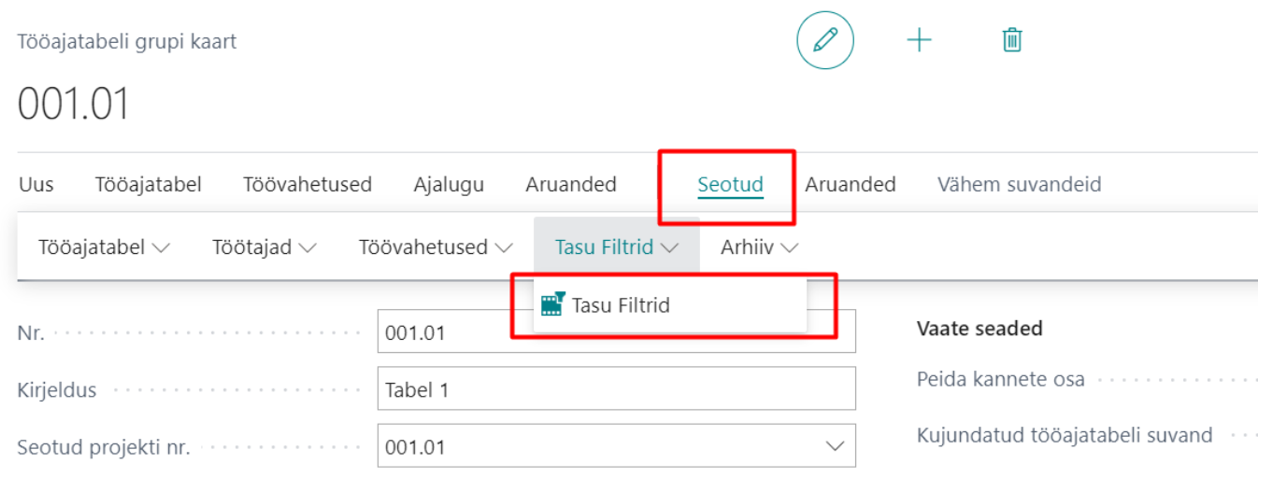Open the Tööajatabel action in top bar
Screen dimensions: 1272x478
148,185
